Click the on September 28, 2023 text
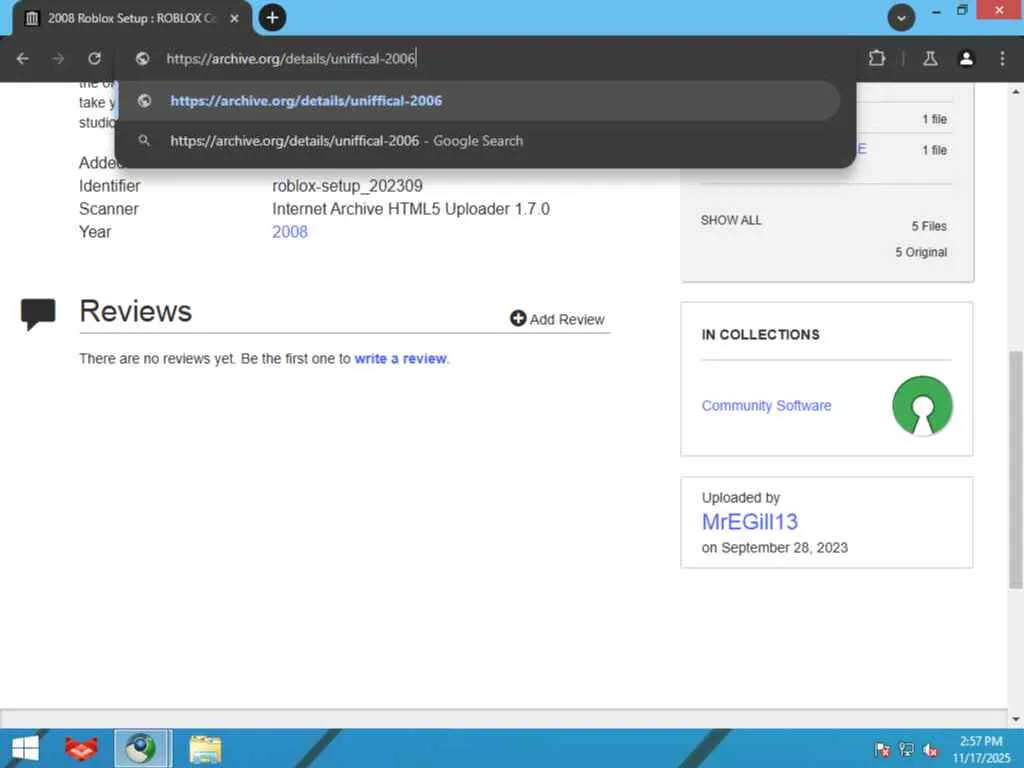This screenshot has width=1024, height=768. tap(775, 547)
